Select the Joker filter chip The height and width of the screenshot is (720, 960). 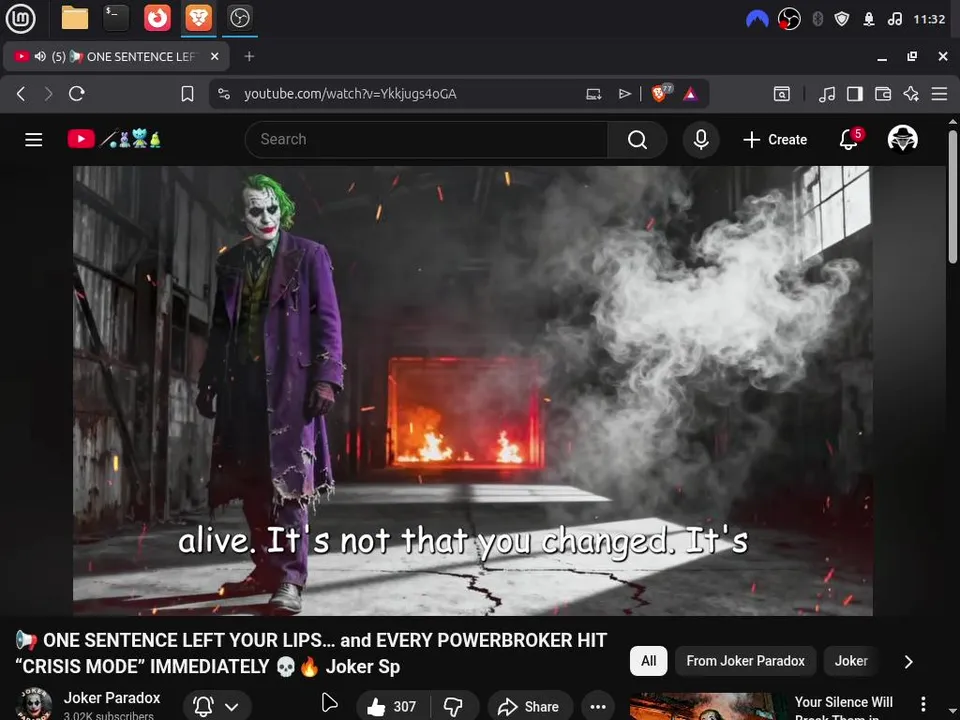[851, 661]
